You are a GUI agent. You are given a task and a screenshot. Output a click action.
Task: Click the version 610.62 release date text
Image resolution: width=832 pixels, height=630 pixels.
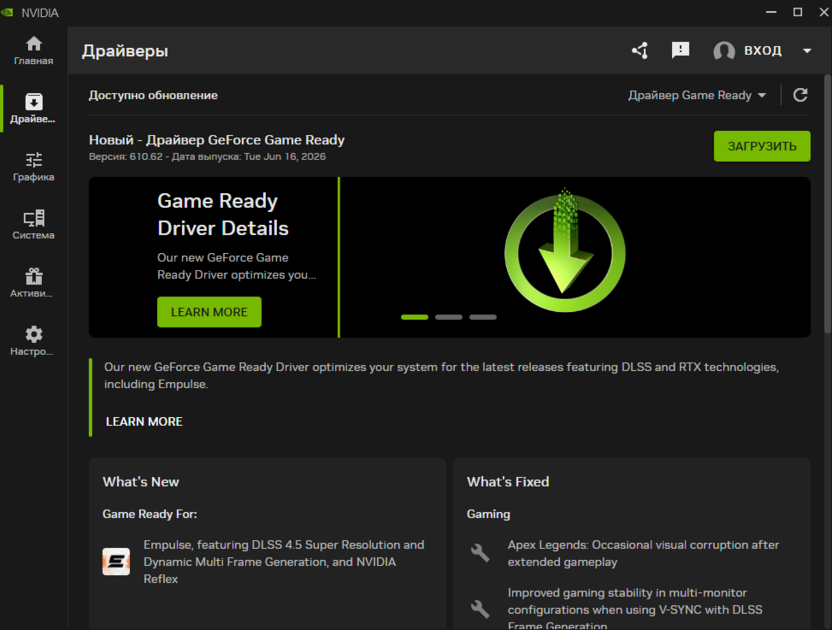point(207,157)
